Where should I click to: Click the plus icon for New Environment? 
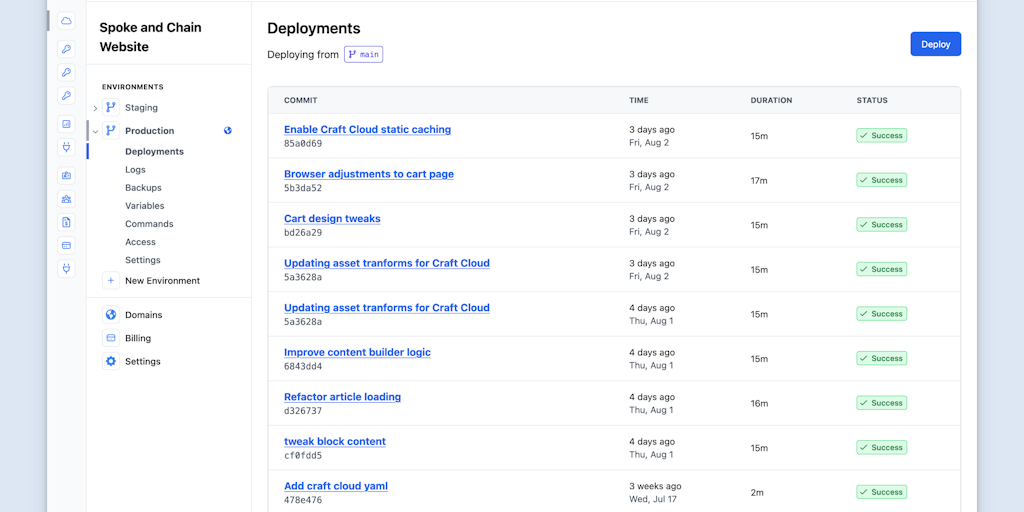coord(111,281)
